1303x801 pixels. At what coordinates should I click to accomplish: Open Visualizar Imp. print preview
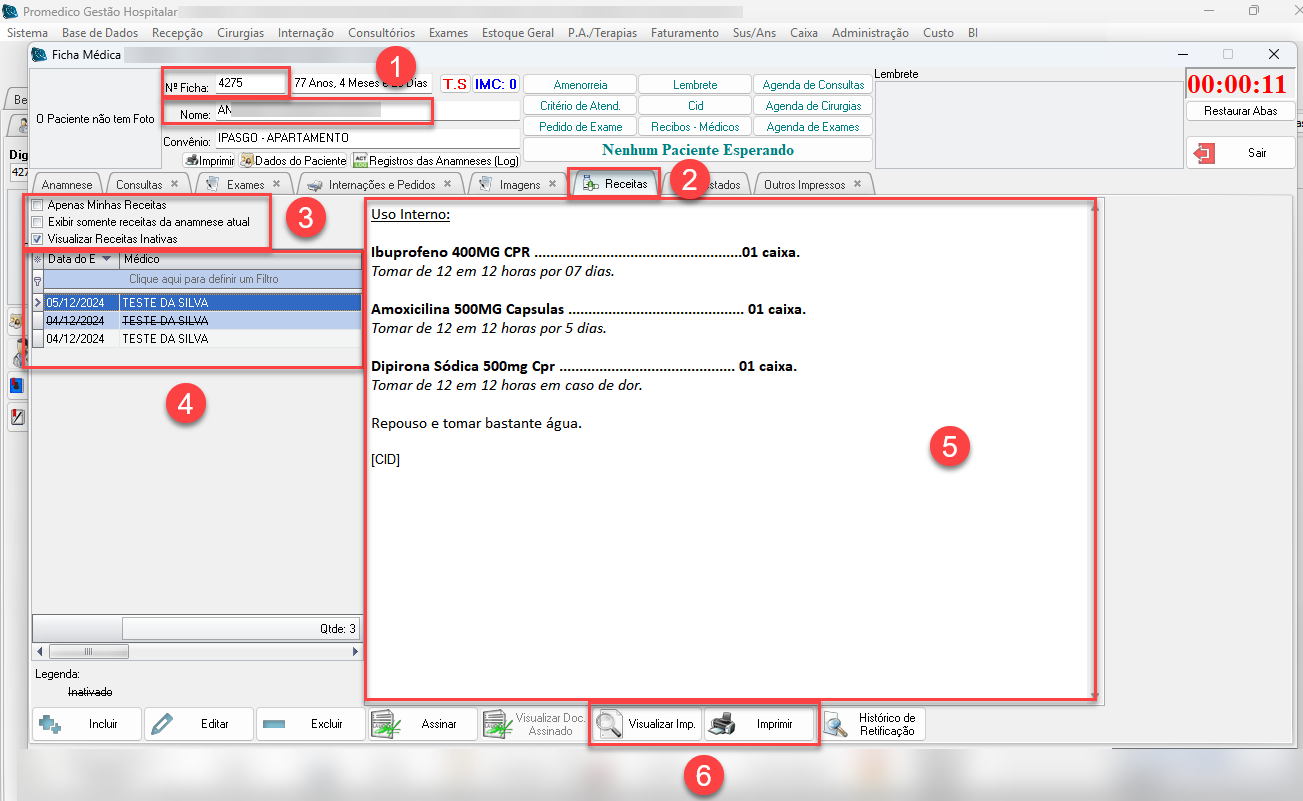coord(646,724)
